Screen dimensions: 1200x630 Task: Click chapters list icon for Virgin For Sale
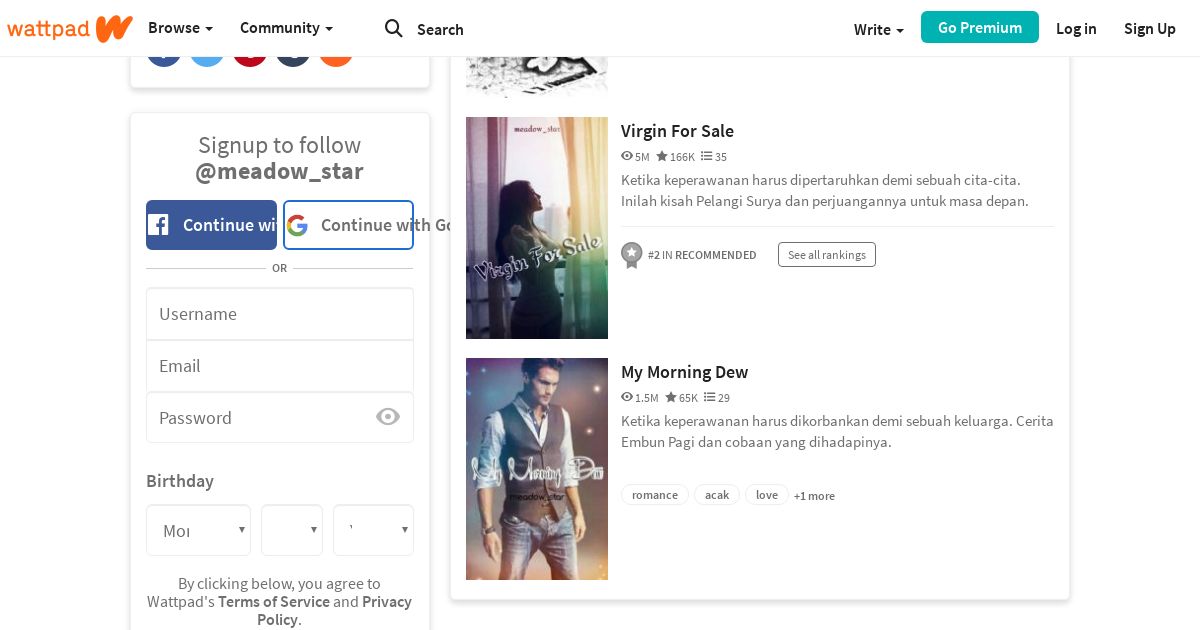pos(706,156)
